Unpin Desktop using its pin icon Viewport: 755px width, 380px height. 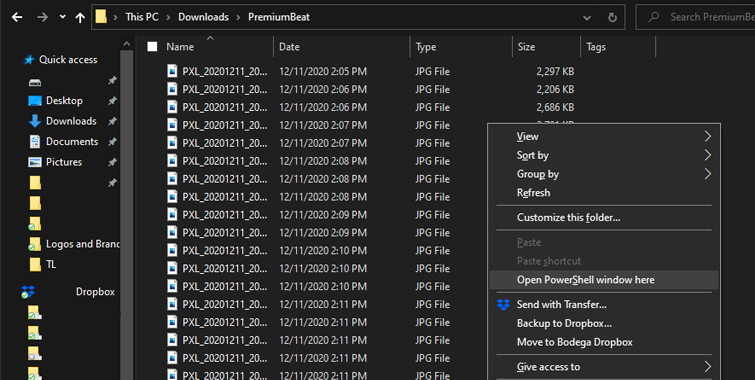tap(112, 101)
